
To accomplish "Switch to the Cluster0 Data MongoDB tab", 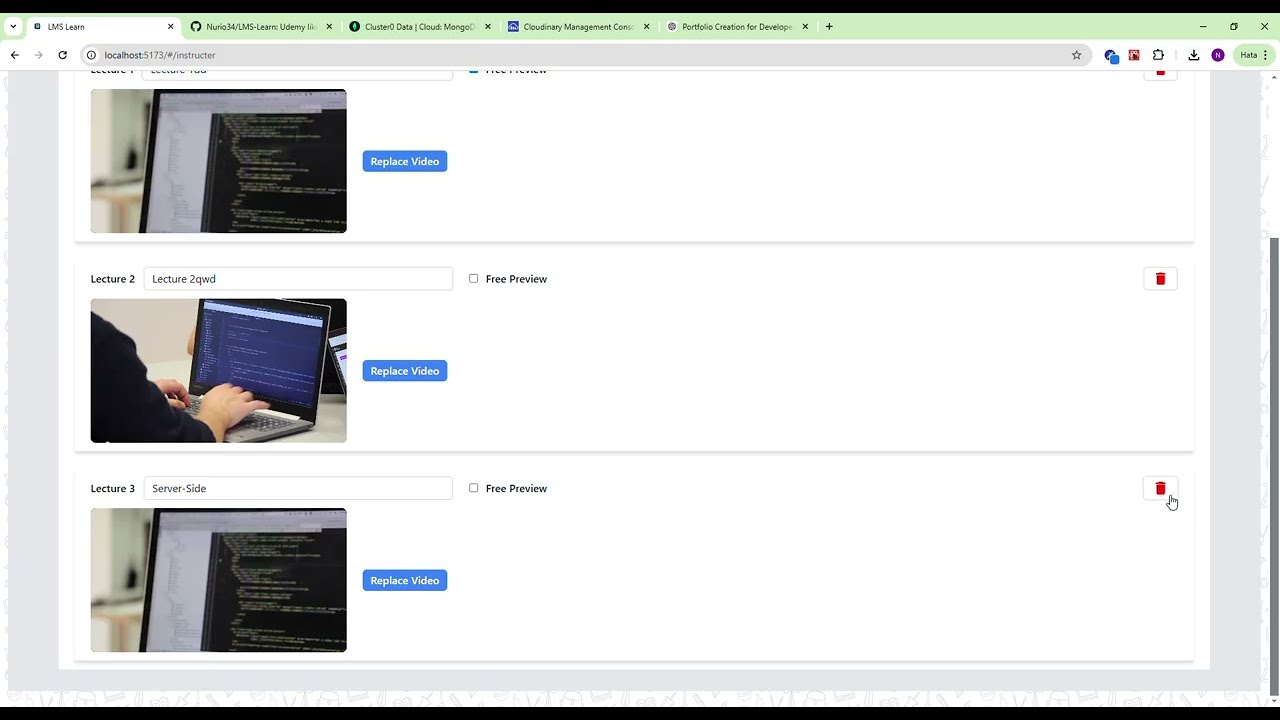I will [x=420, y=27].
